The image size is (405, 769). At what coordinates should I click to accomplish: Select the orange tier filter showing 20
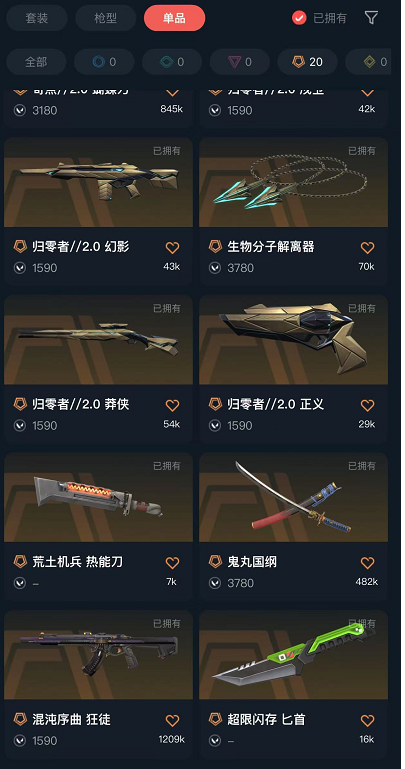(307, 62)
